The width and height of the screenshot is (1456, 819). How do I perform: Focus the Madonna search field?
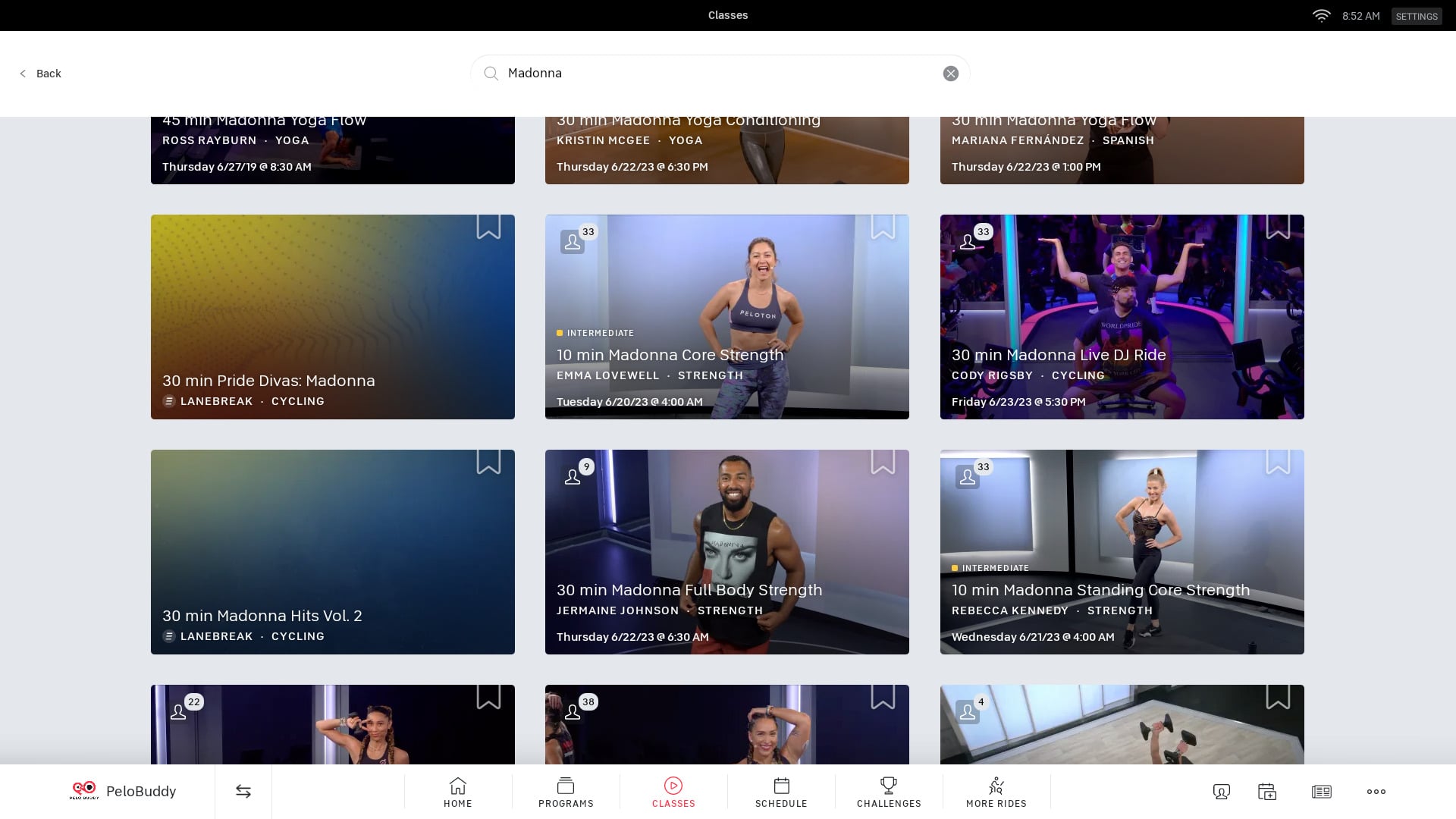[x=720, y=74]
